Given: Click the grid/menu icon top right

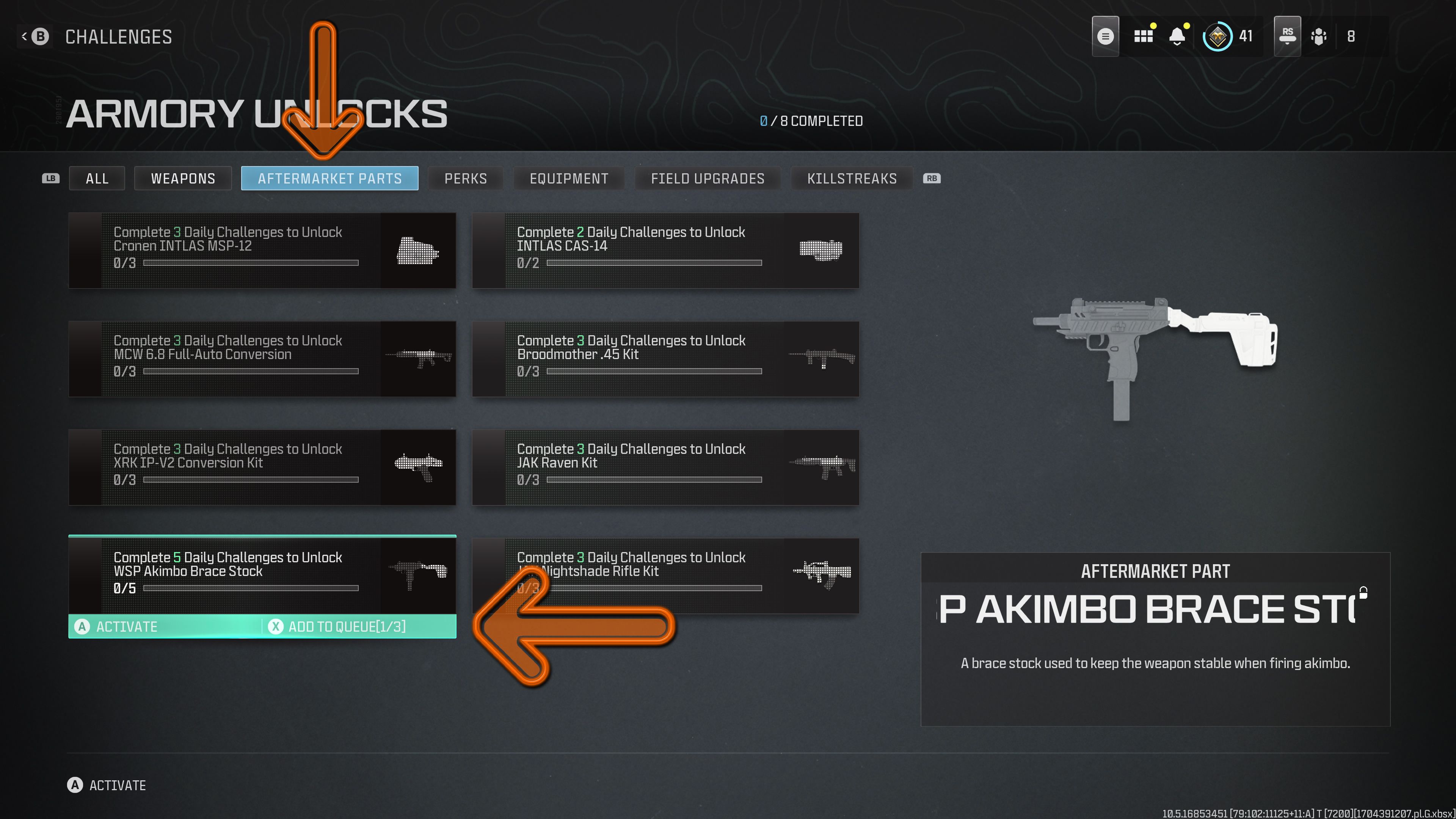Looking at the screenshot, I should tap(1140, 35).
